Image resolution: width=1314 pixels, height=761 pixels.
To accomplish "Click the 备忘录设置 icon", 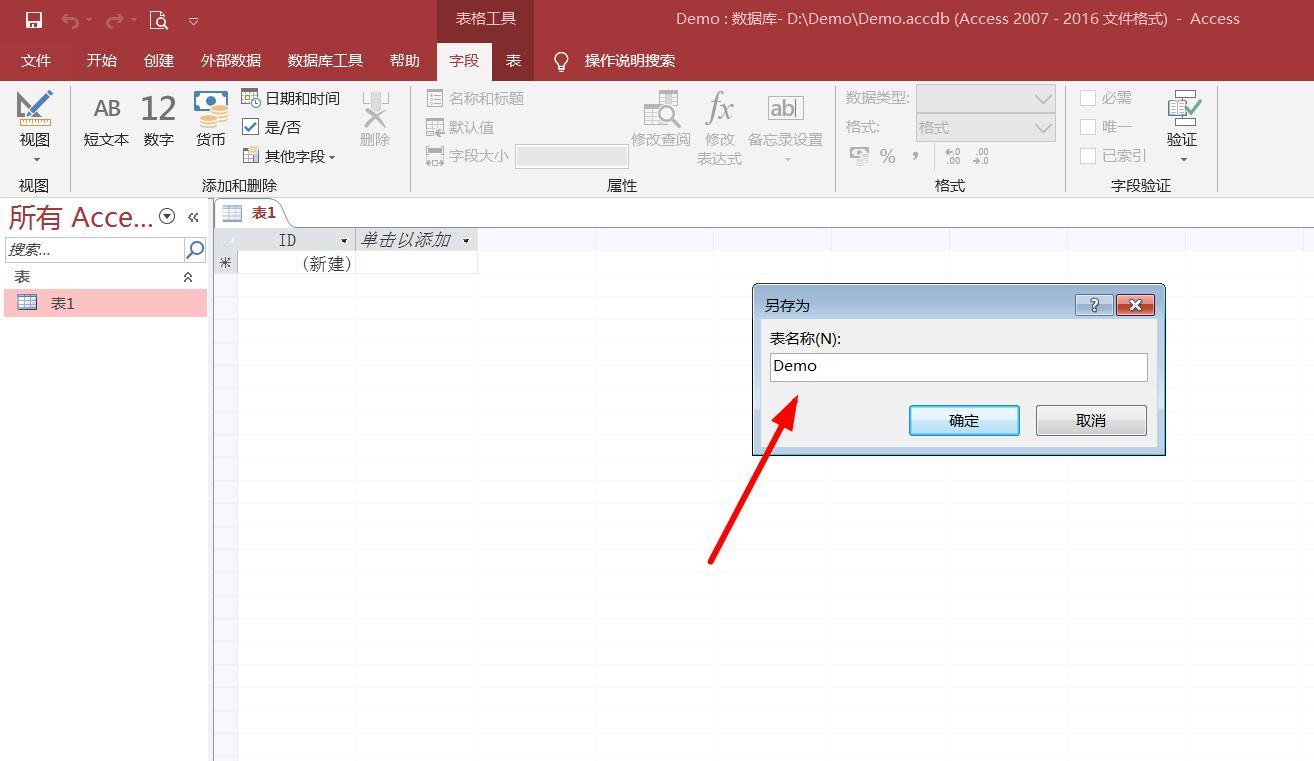I will click(784, 120).
